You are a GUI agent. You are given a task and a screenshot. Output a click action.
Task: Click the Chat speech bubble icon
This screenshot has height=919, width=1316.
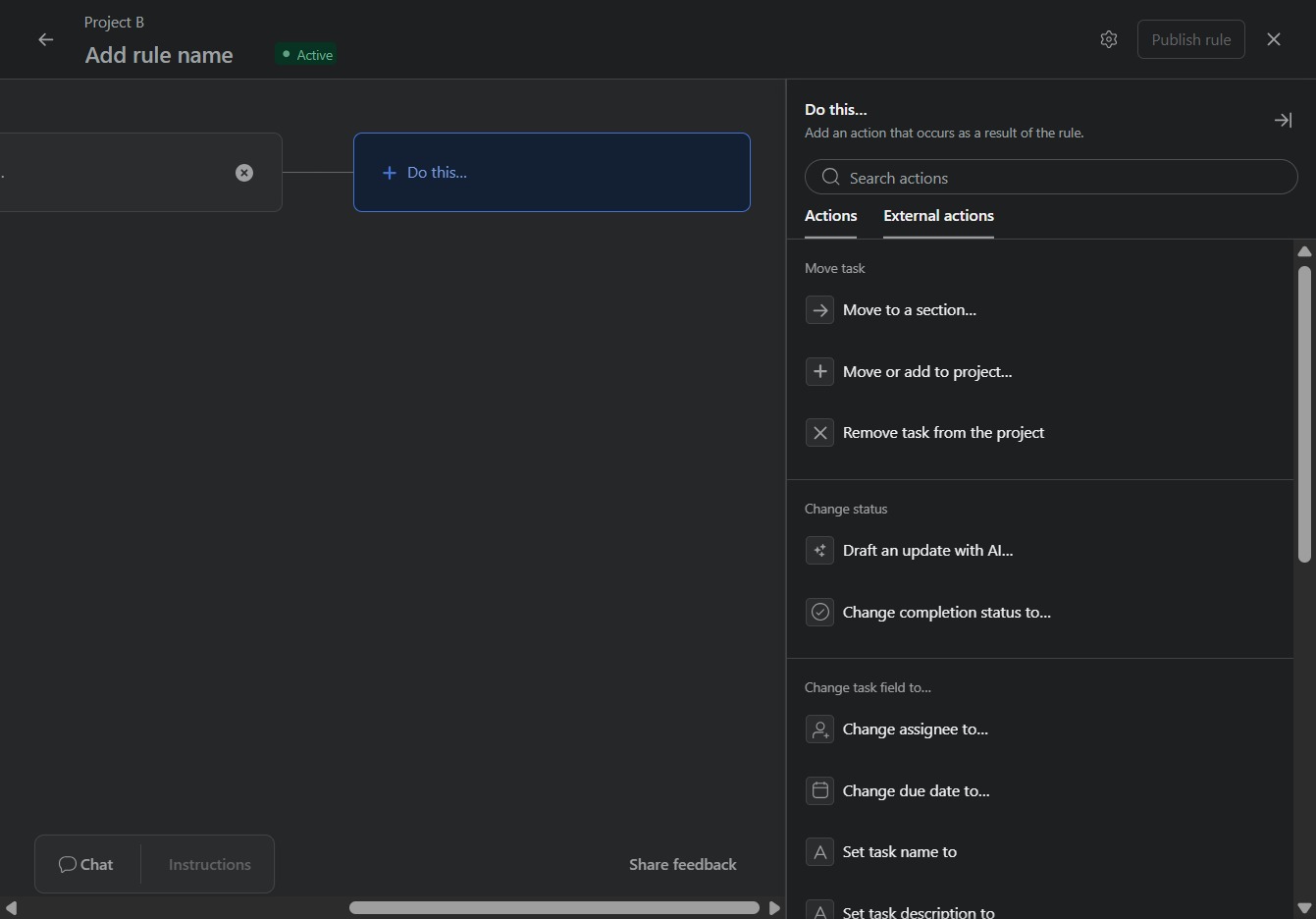pos(68,864)
